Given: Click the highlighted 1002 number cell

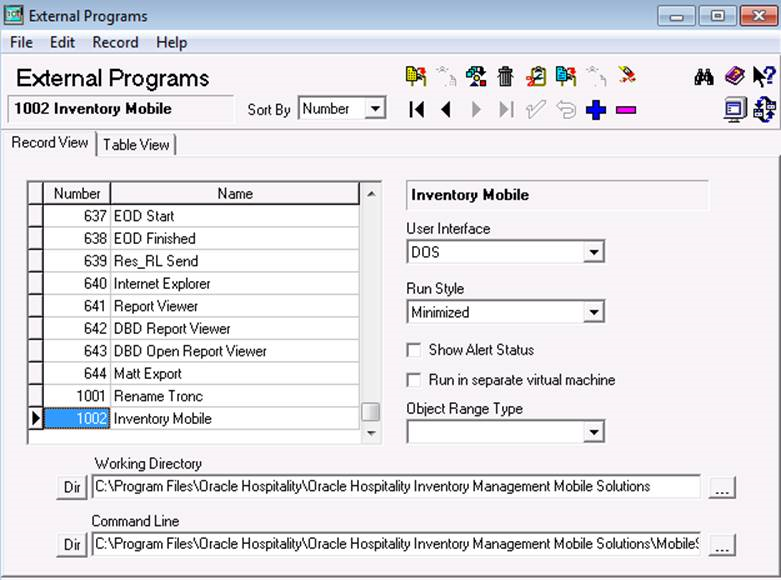Looking at the screenshot, I should [x=77, y=418].
